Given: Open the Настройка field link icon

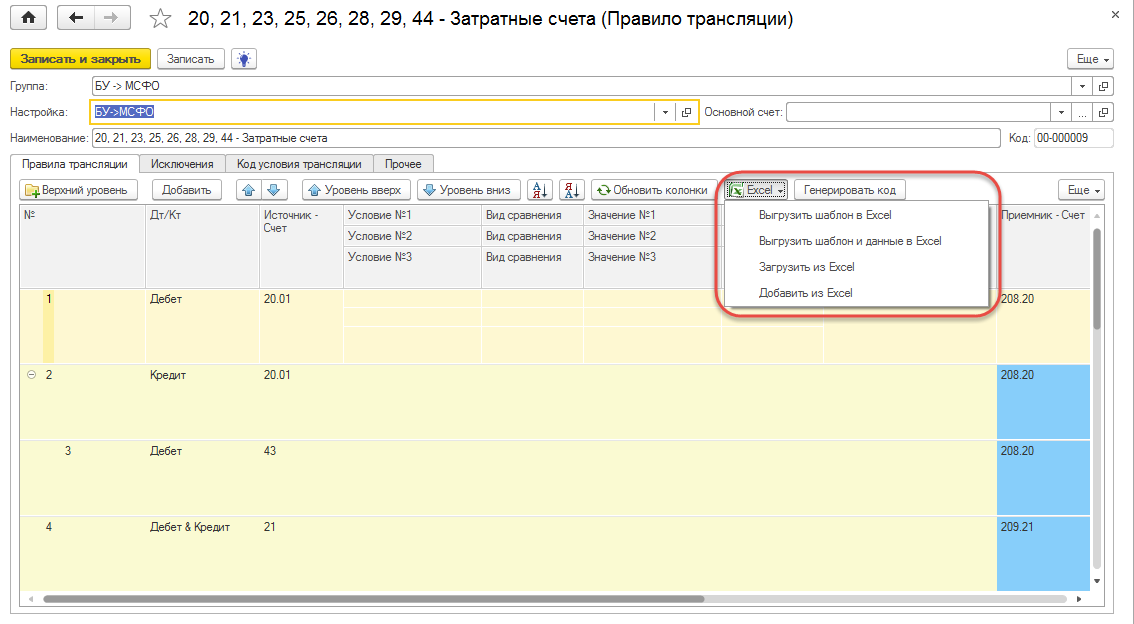Looking at the screenshot, I should tap(686, 112).
